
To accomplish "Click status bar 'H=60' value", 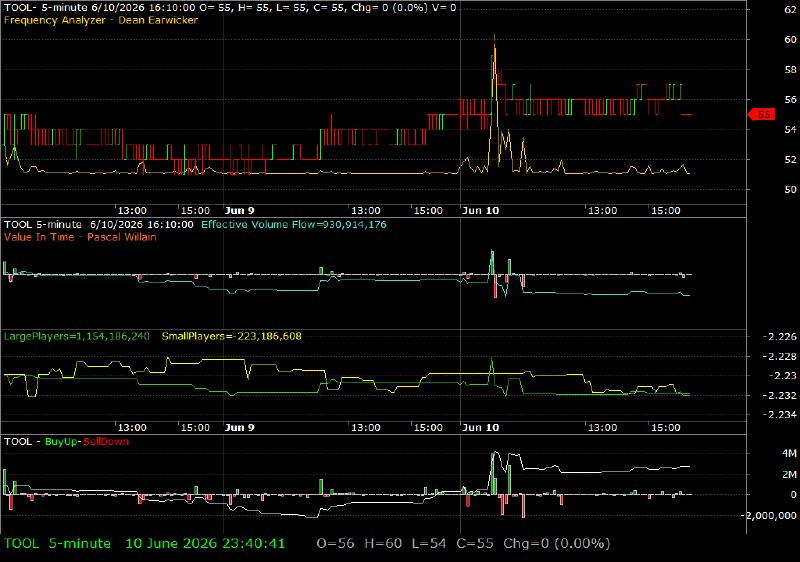I will click(383, 544).
